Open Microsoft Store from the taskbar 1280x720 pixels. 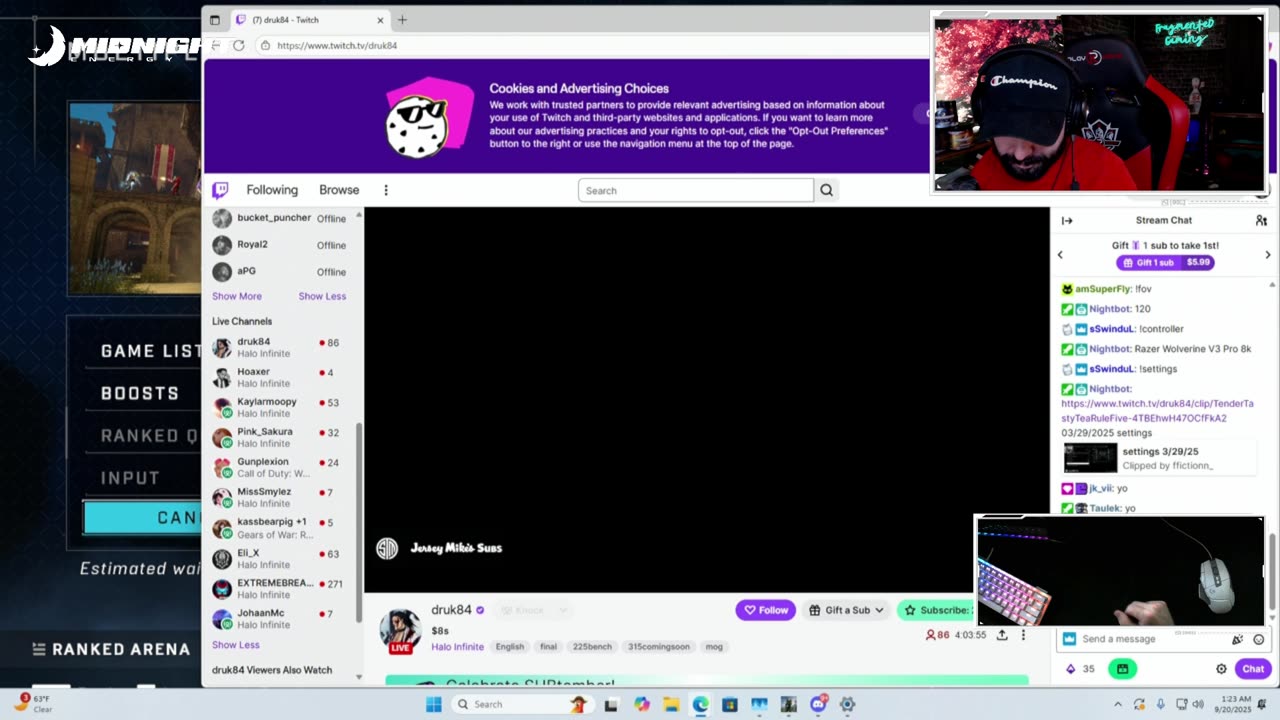[x=730, y=704]
